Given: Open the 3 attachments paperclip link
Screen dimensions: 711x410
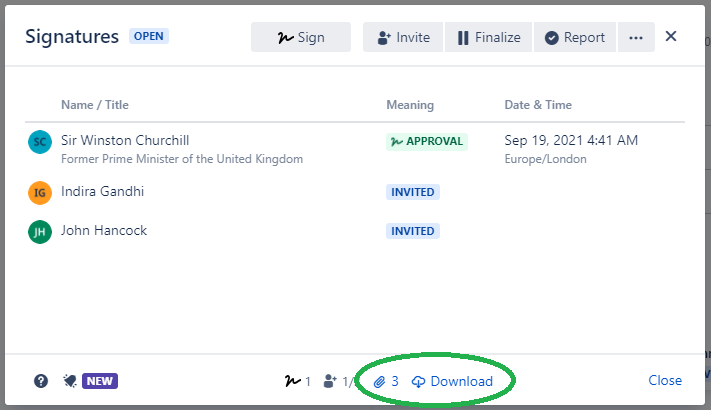Looking at the screenshot, I should tap(386, 381).
